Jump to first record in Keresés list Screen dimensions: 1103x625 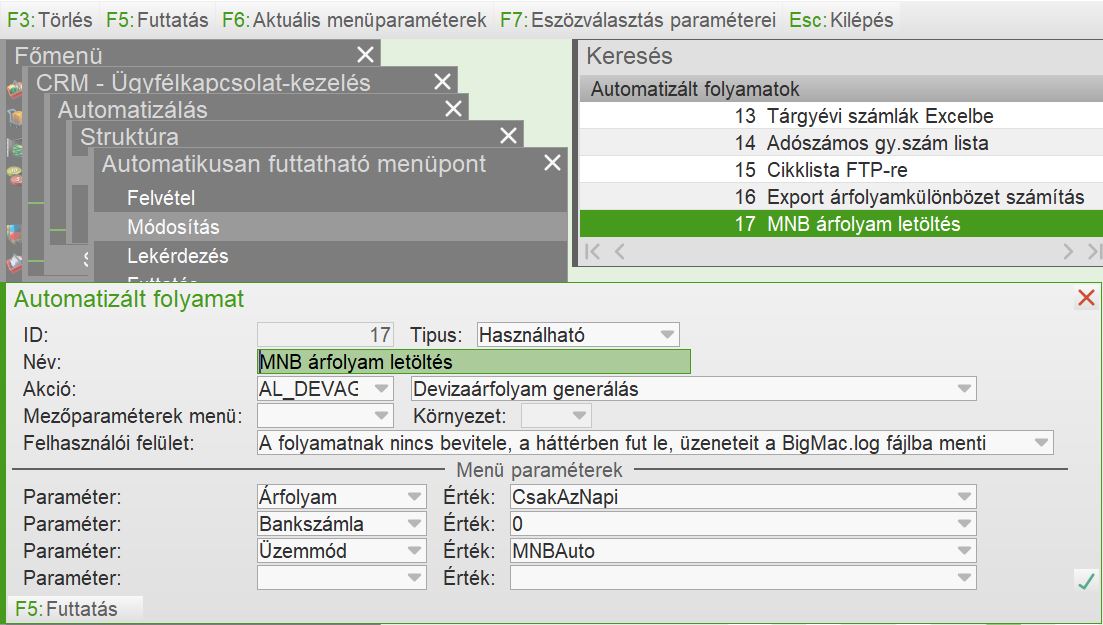tap(592, 251)
